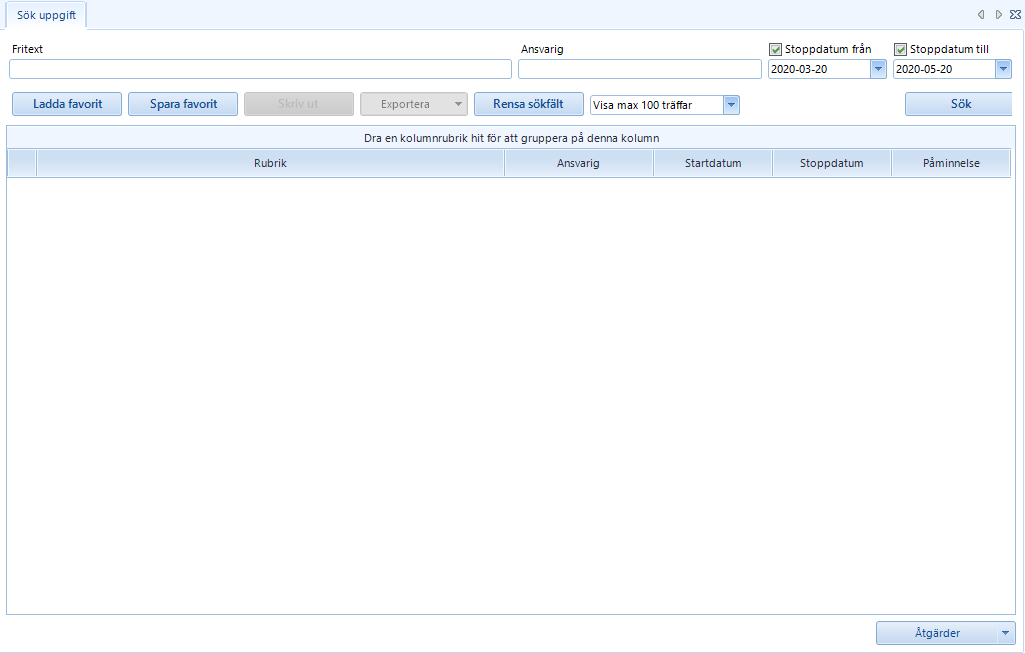Sort by the Påminnelse column header
This screenshot has height=653, width=1025.
[951, 163]
